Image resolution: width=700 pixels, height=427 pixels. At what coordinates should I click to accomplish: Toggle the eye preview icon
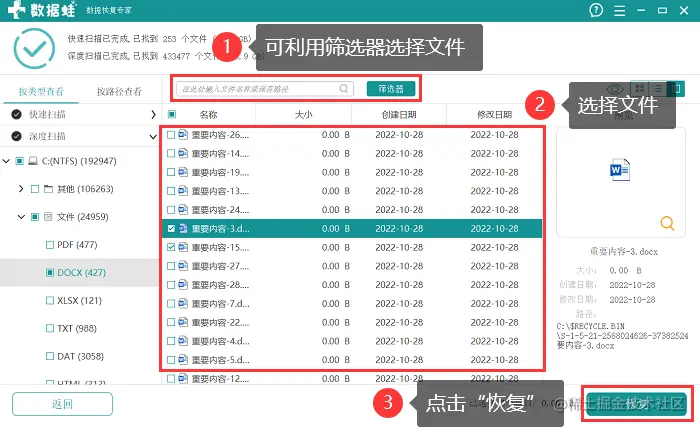point(615,89)
